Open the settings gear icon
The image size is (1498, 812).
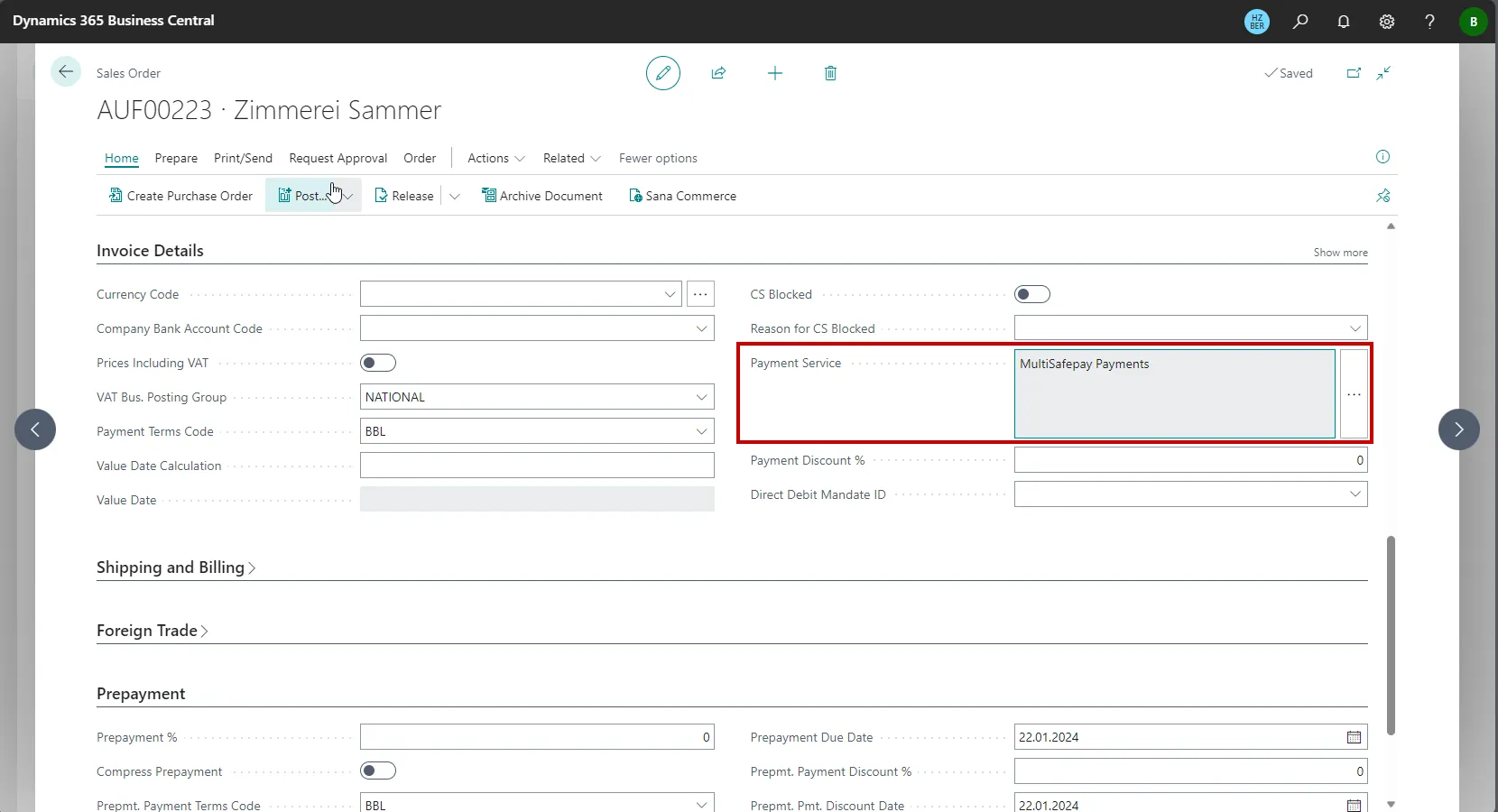point(1387,22)
